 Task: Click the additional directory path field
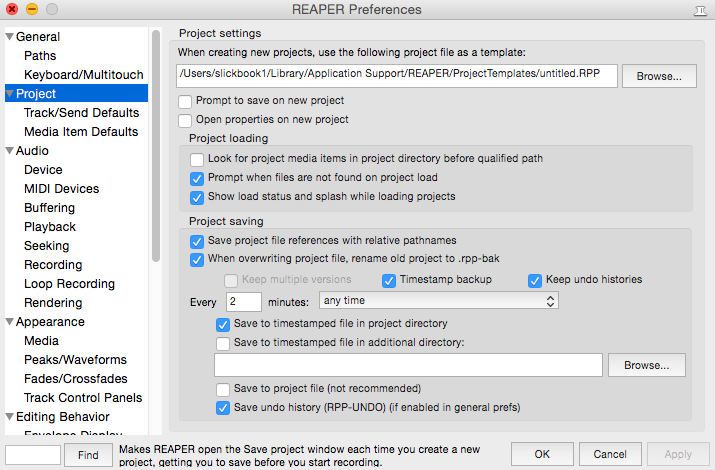tap(407, 366)
